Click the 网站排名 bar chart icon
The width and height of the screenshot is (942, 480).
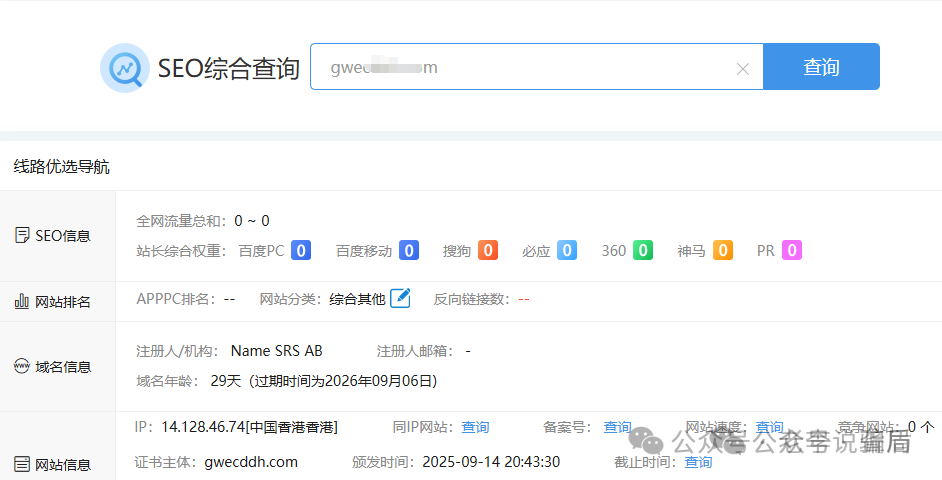point(22,301)
